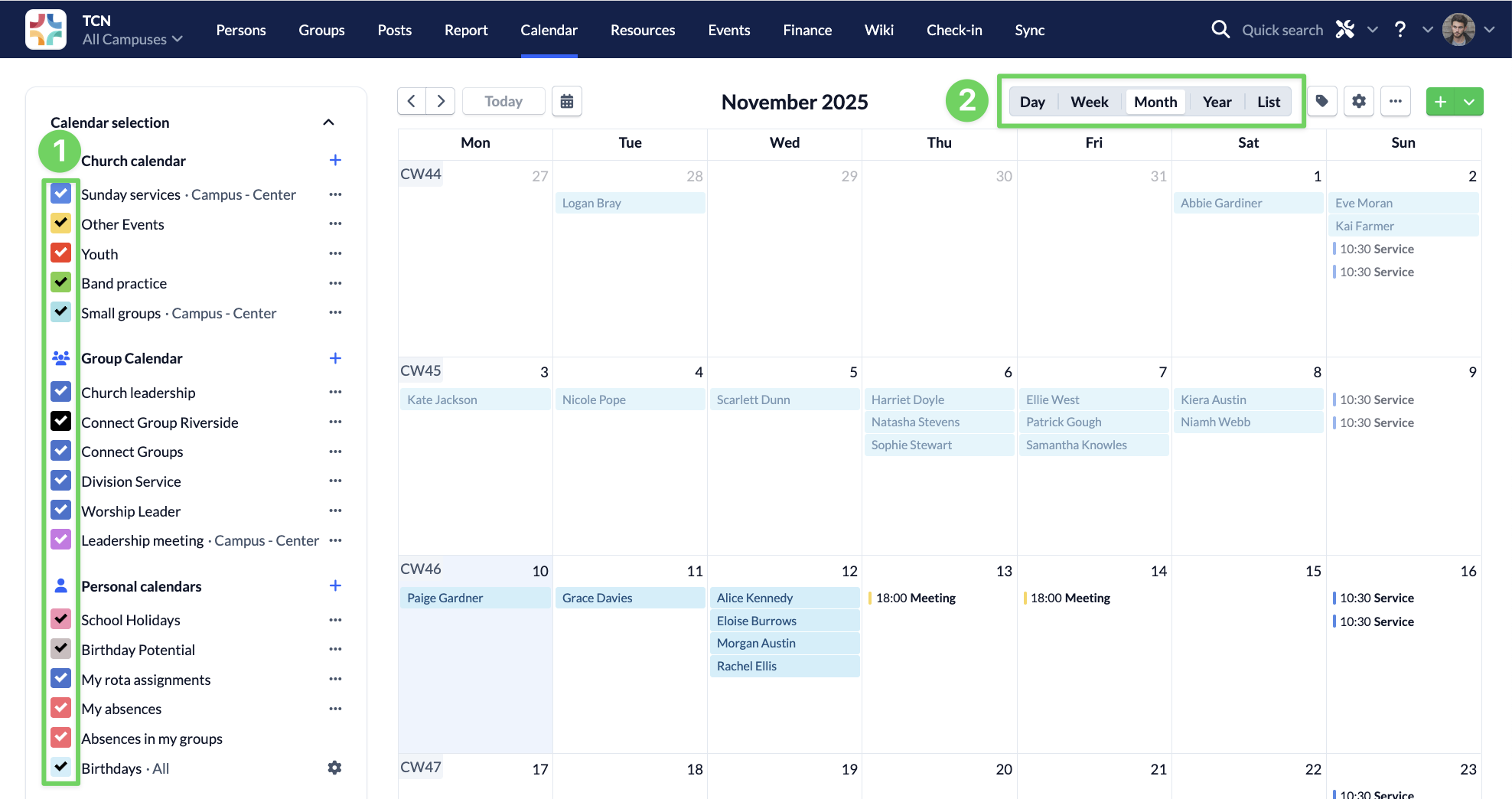Open calendar settings gear icon
The width and height of the screenshot is (1512, 799).
pyautogui.click(x=1358, y=101)
